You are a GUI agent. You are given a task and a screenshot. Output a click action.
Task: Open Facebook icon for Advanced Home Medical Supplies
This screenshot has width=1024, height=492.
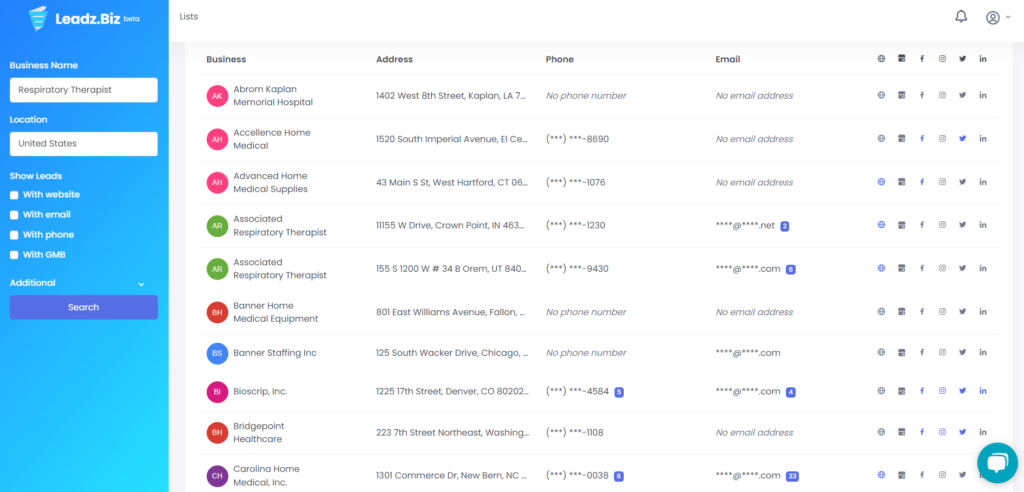pos(921,182)
